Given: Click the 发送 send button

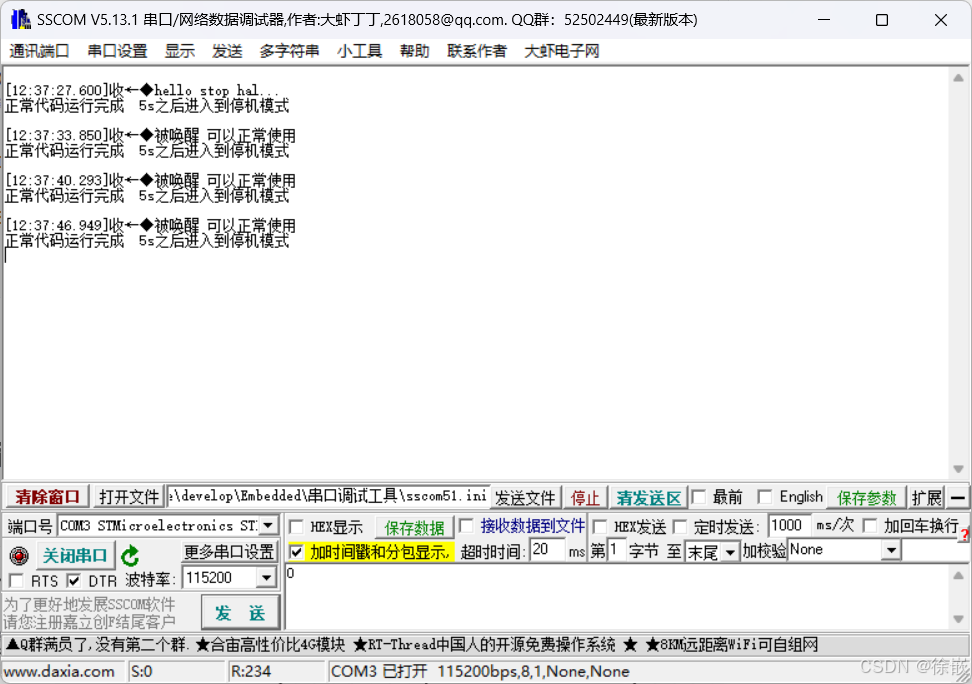Looking at the screenshot, I should click(x=240, y=613).
